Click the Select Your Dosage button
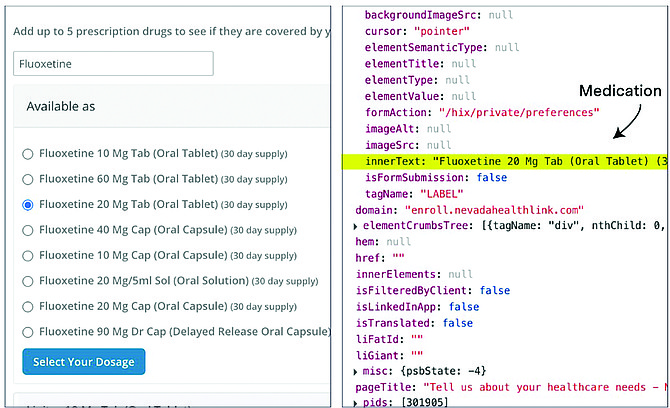Viewport: 670px width, 408px height. point(84,362)
